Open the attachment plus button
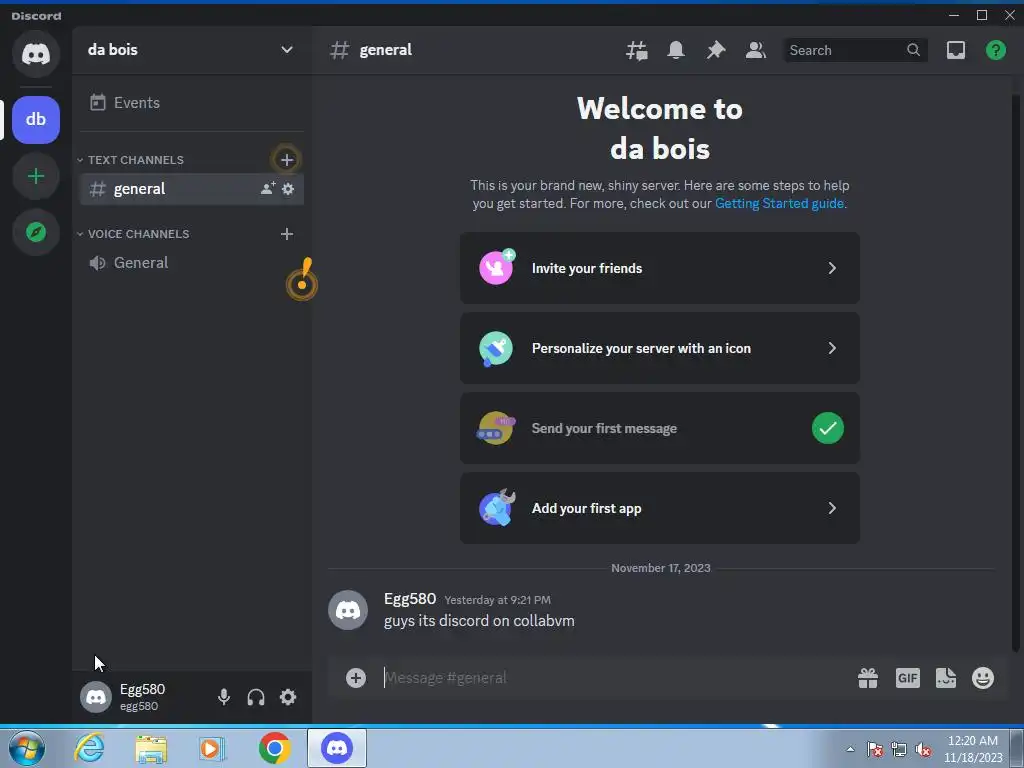Image resolution: width=1024 pixels, height=768 pixels. (356, 678)
